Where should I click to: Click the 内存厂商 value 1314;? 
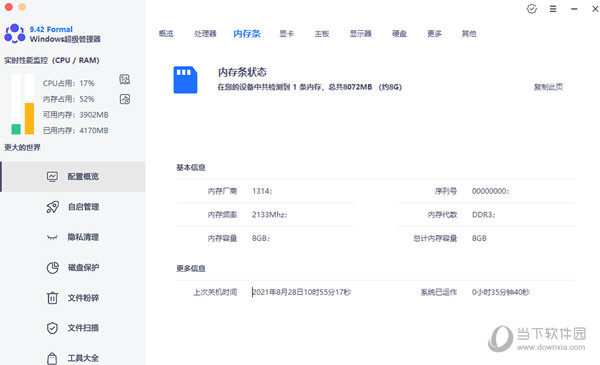(x=262, y=191)
